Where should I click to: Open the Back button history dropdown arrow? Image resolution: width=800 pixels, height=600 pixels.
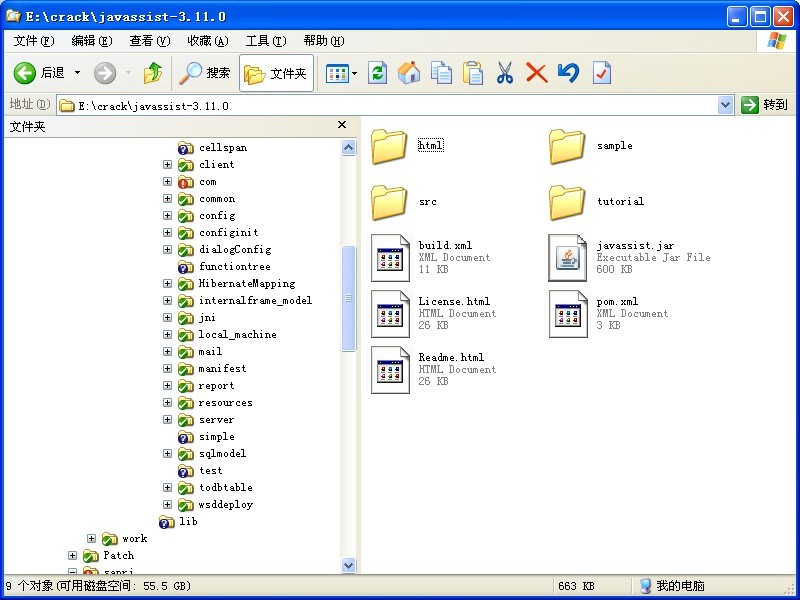[x=78, y=73]
